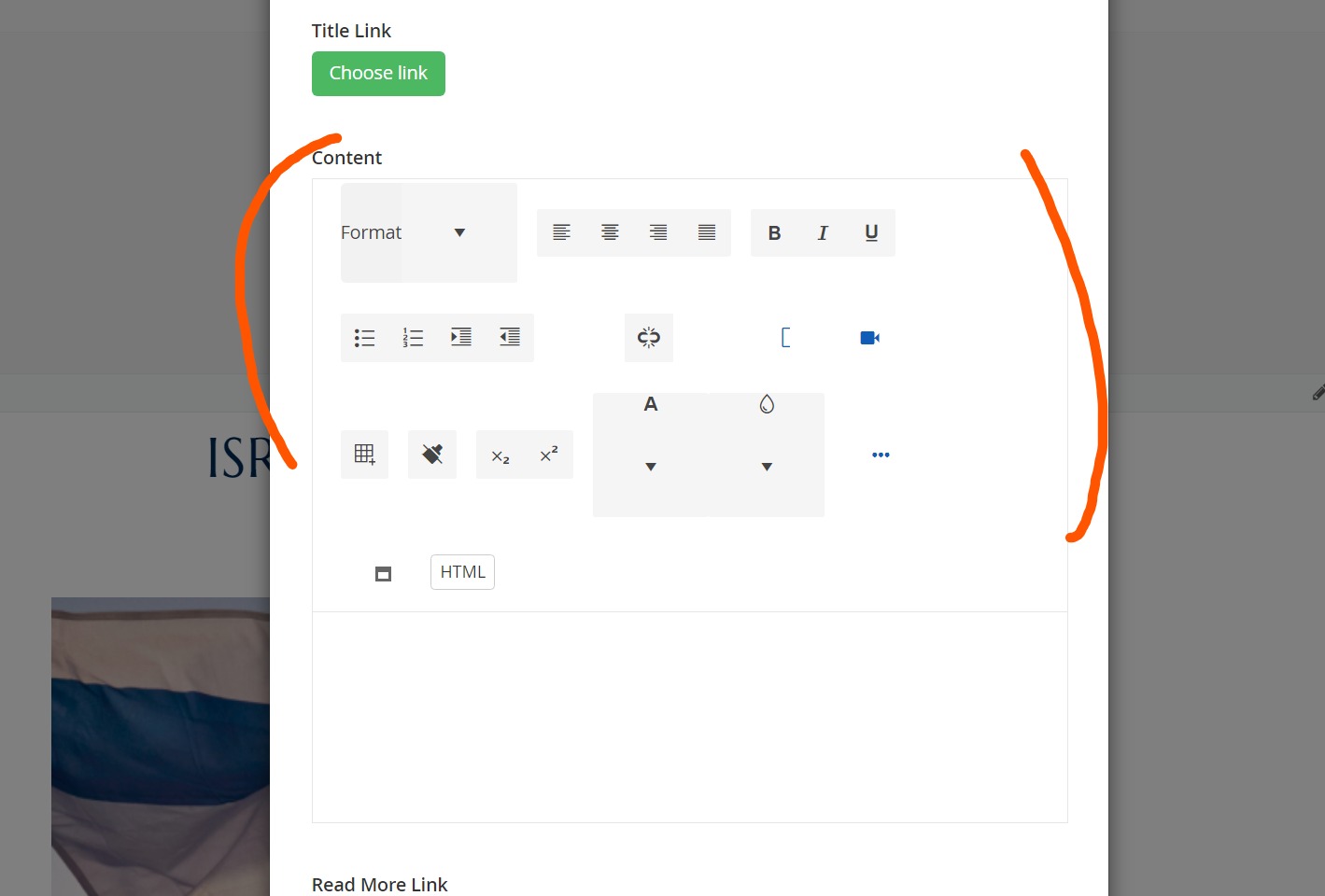Decrease indent of the paragraph
The width and height of the screenshot is (1325, 896).
[x=510, y=338]
